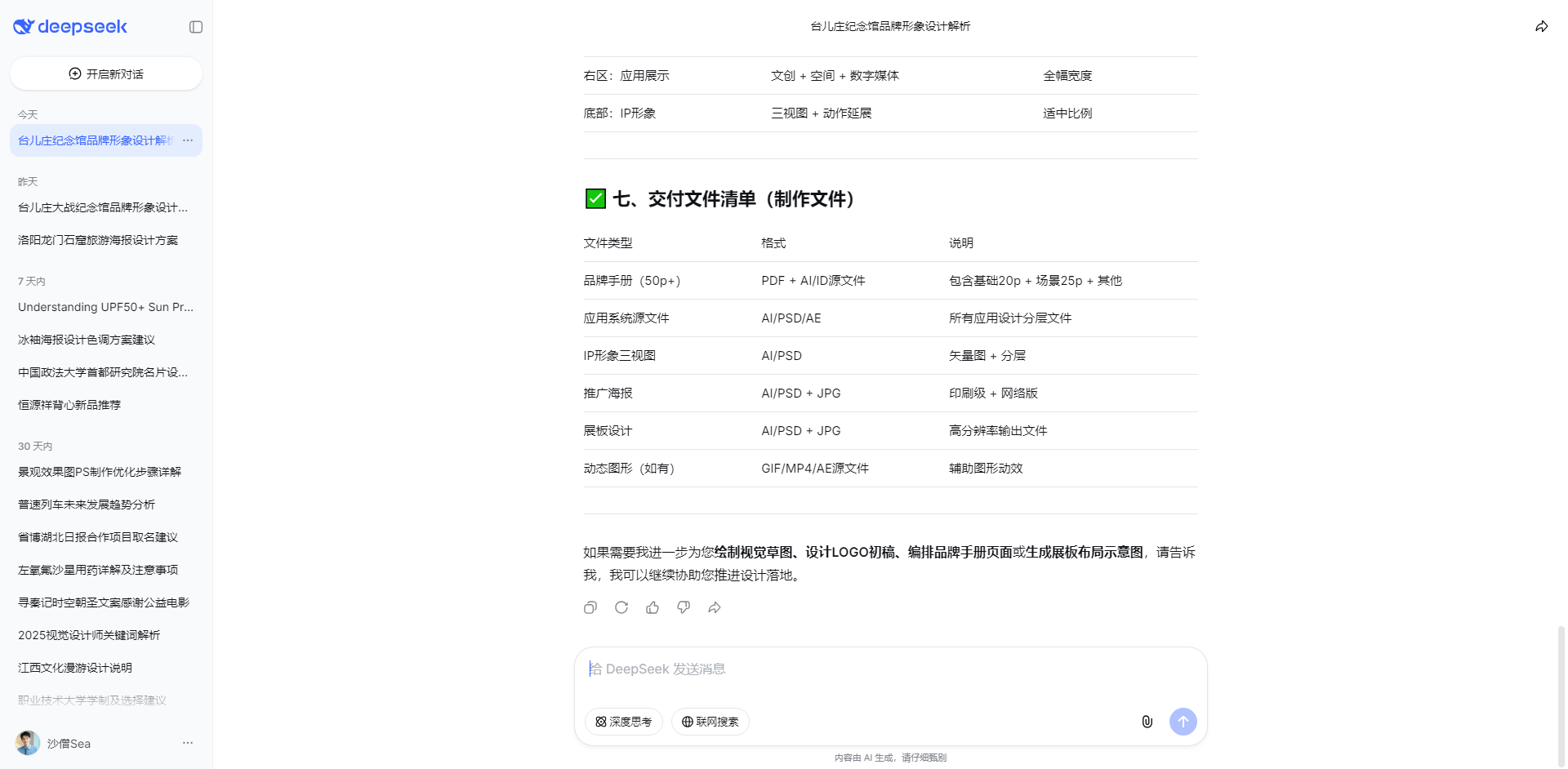Dislike the response with thumbs-down icon
This screenshot has width=1568, height=769.
(684, 607)
